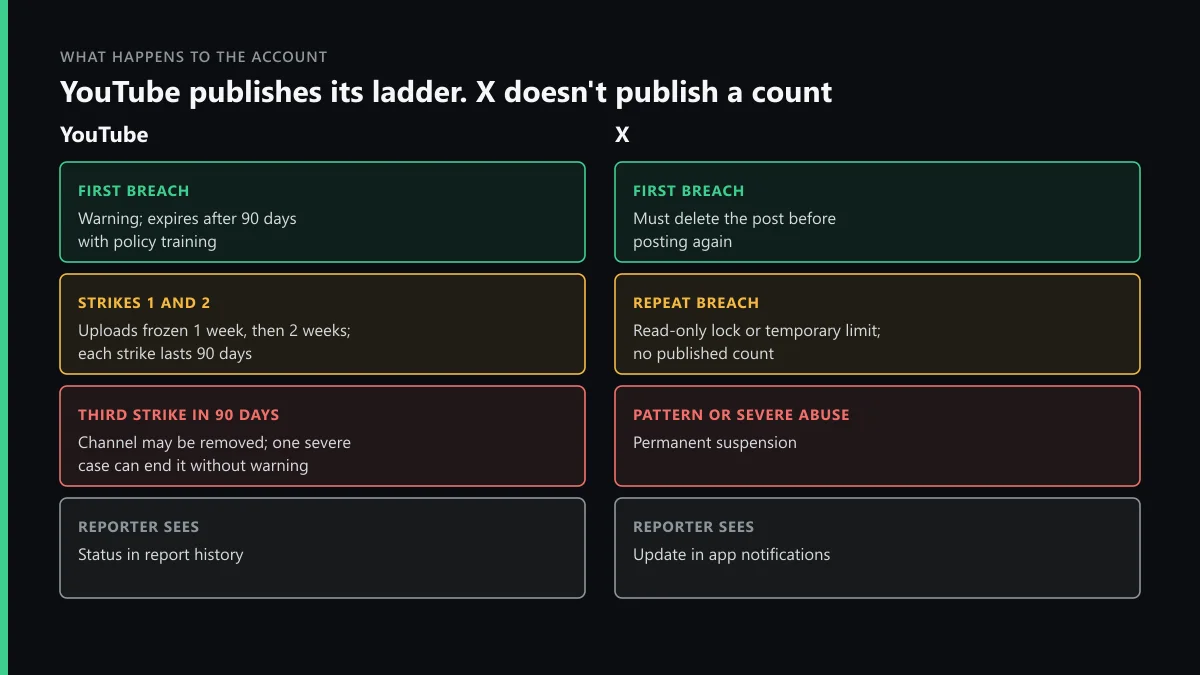Click X's 'REPORTER SEES' label
The height and width of the screenshot is (675, 1200).
[x=693, y=527]
